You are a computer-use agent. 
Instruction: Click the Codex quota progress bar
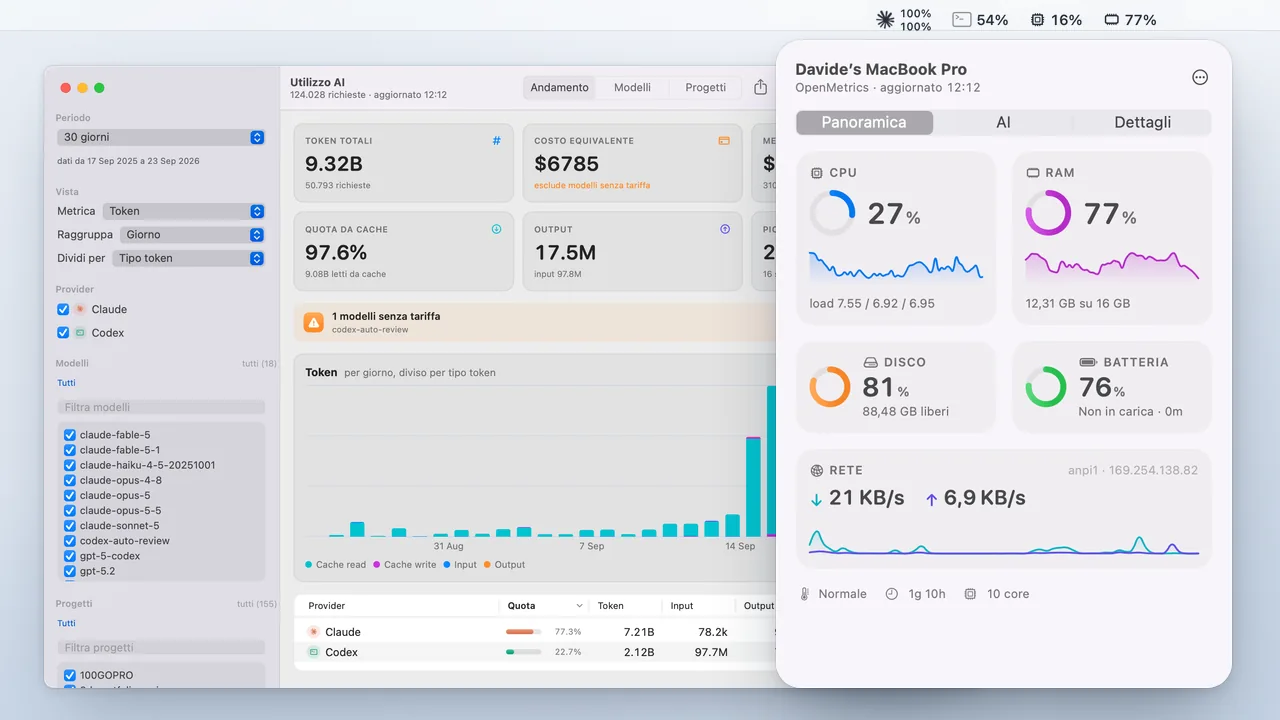point(524,652)
